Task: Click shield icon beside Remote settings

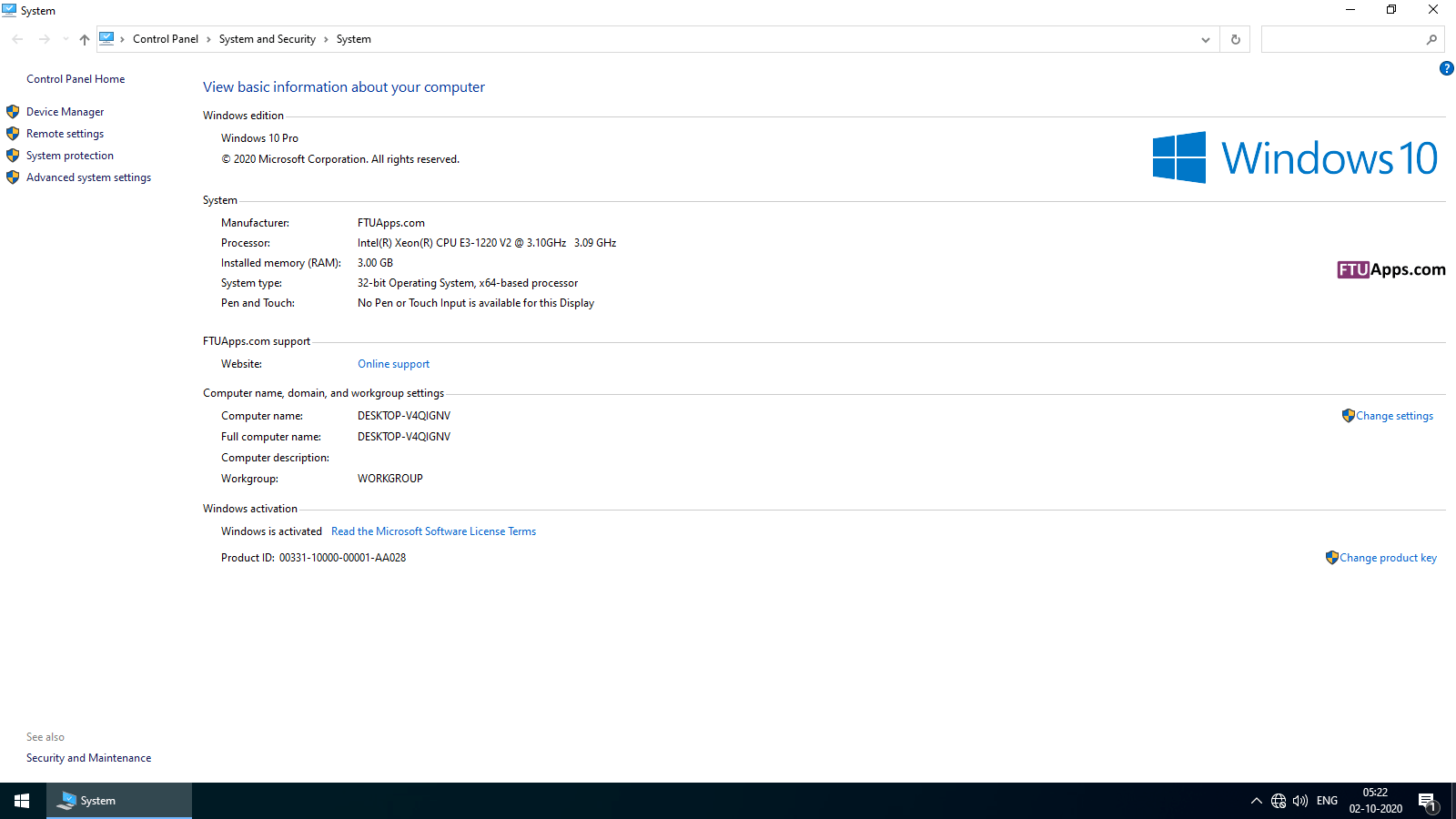Action: 13,134
